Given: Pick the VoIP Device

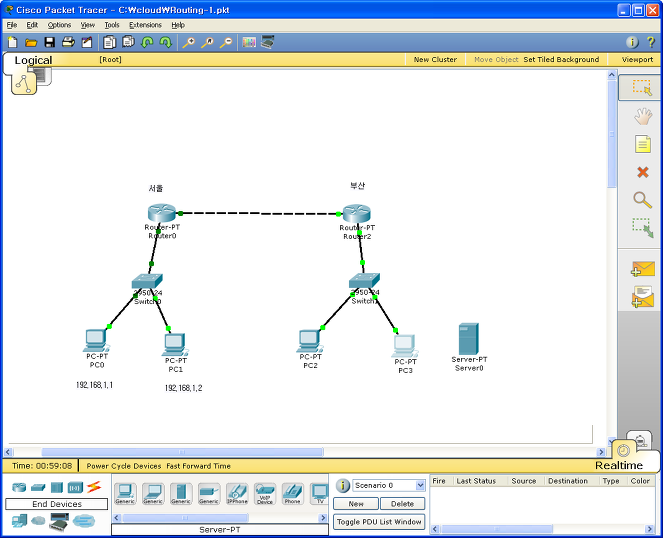Looking at the screenshot, I should pyautogui.click(x=265, y=494).
